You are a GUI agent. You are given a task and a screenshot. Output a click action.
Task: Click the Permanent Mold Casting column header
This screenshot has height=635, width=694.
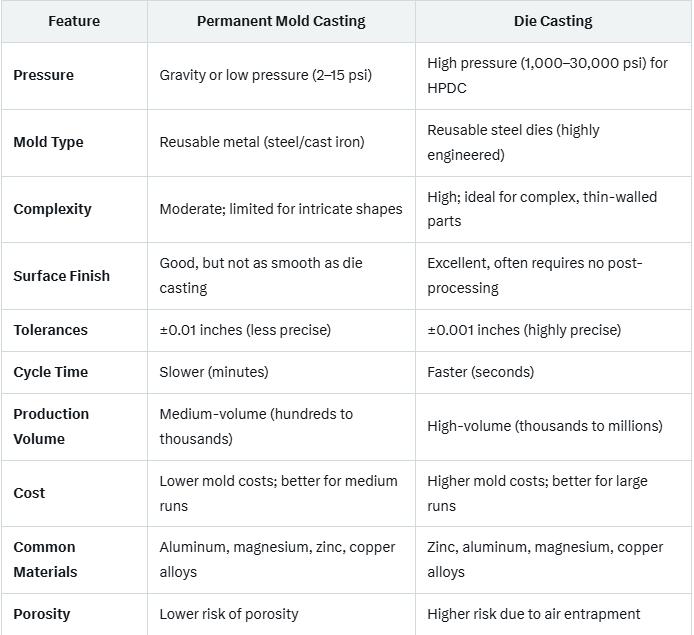coord(281,21)
